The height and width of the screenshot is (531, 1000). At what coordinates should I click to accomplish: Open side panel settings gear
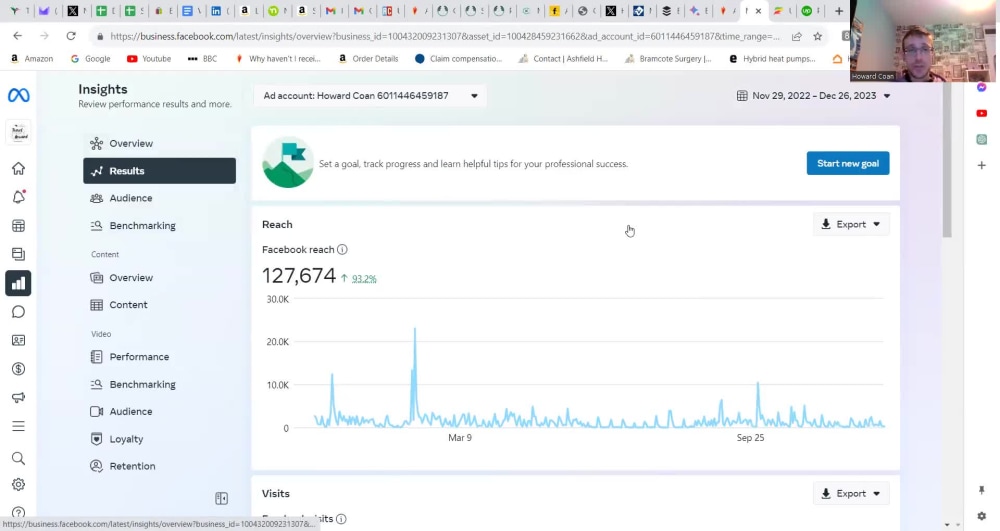[x=982, y=516]
